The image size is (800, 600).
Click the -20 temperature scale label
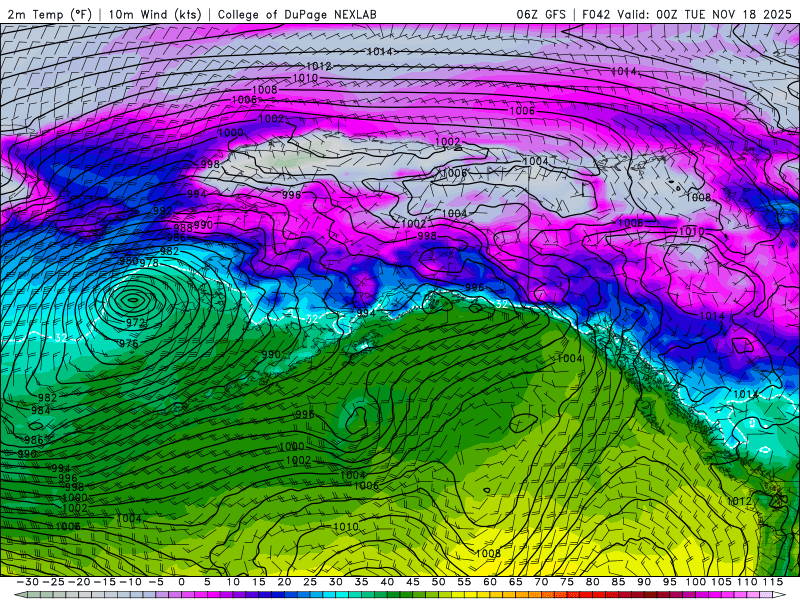click(79, 582)
